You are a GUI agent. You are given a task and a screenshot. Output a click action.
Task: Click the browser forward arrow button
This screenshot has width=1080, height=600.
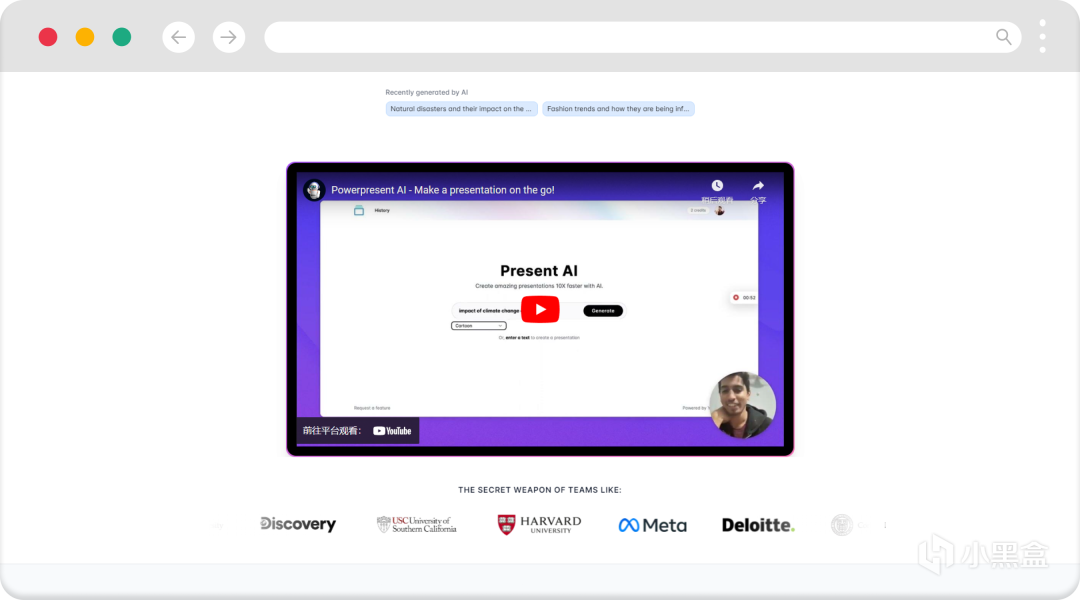tap(229, 37)
